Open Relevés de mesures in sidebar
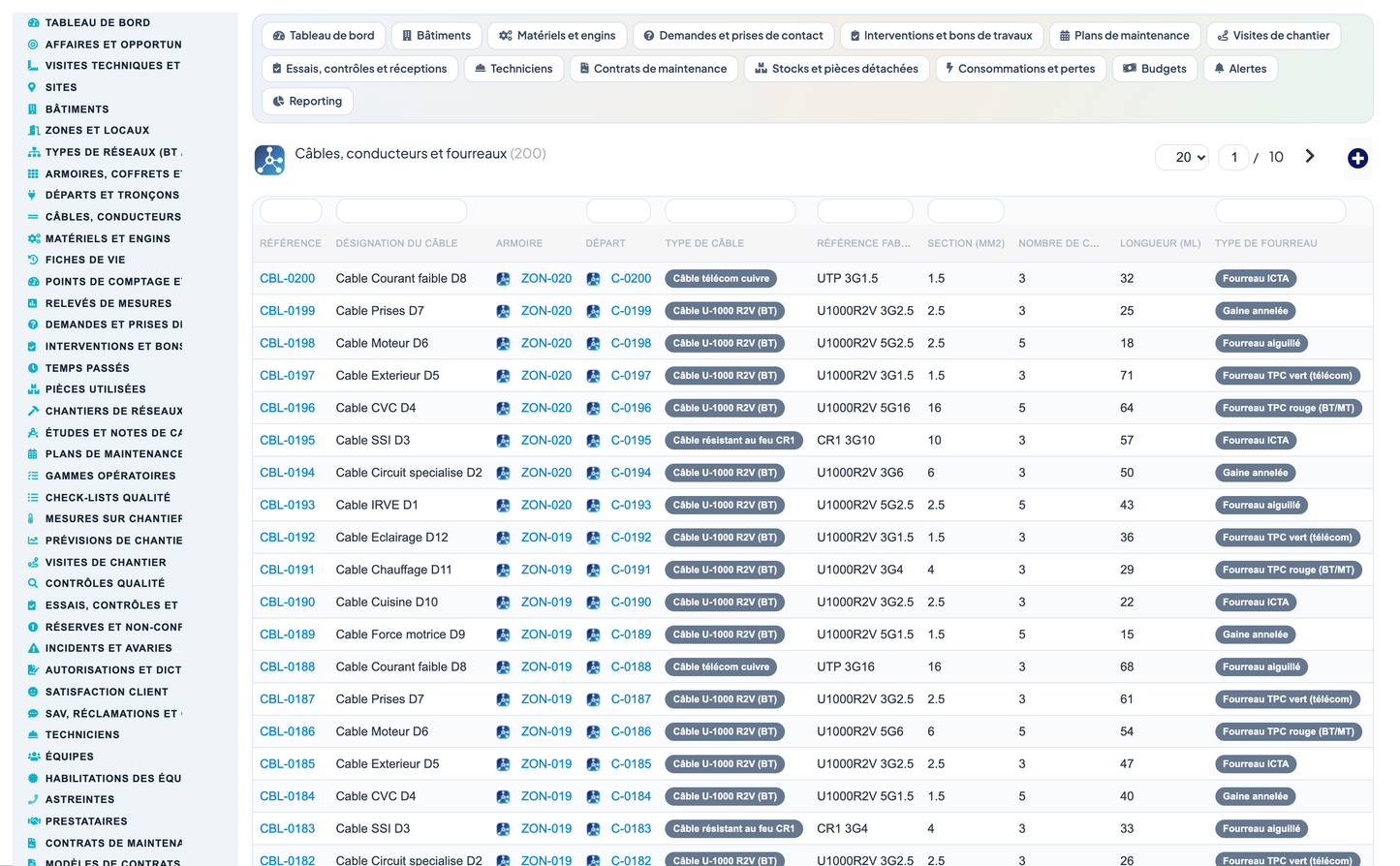The width and height of the screenshot is (1400, 866). tap(109, 303)
